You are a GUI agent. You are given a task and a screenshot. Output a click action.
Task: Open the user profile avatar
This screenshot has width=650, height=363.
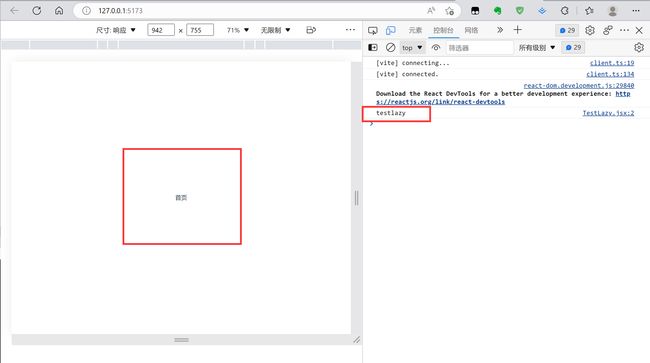coord(613,11)
